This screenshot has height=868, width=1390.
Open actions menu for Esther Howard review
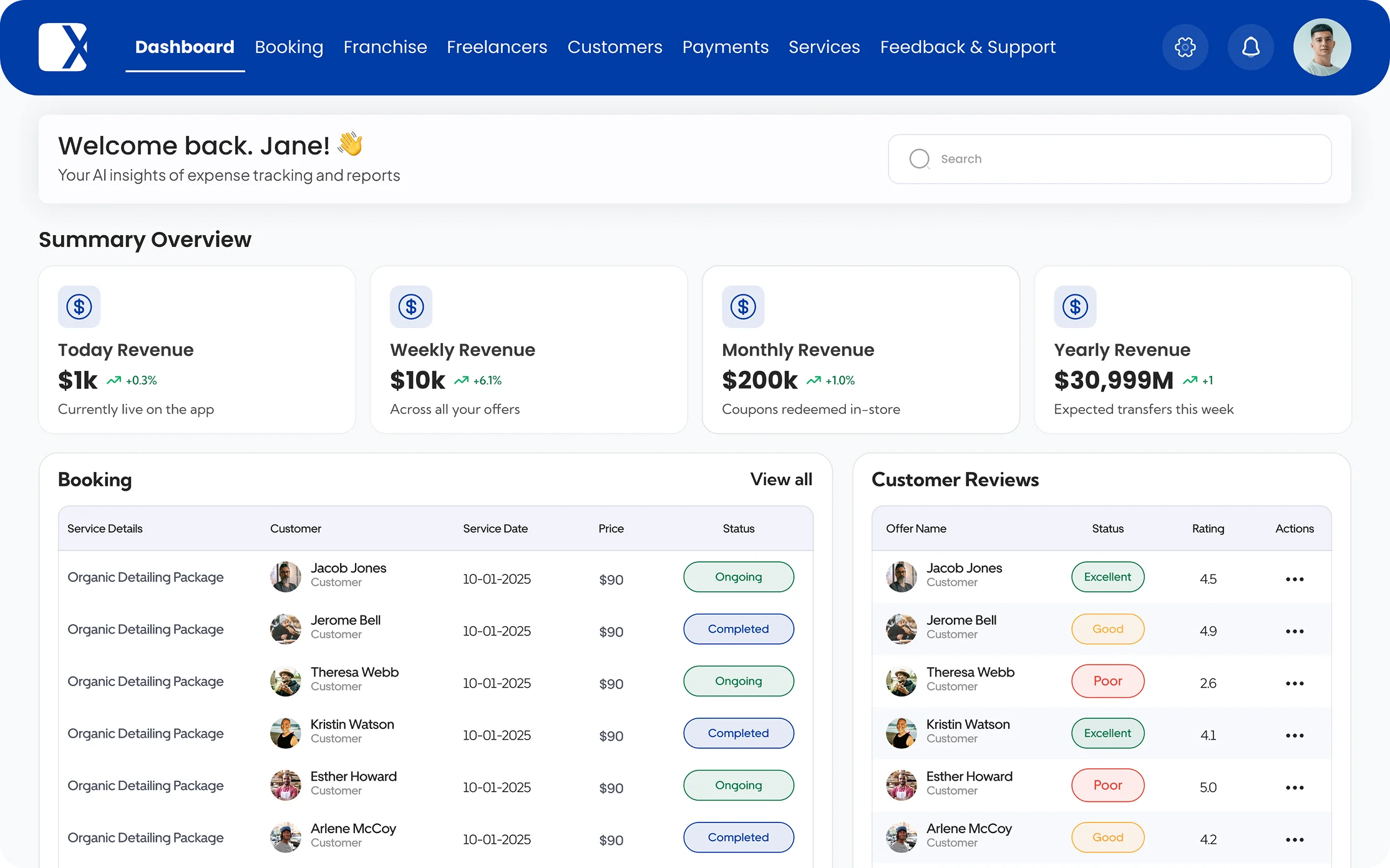click(x=1295, y=788)
